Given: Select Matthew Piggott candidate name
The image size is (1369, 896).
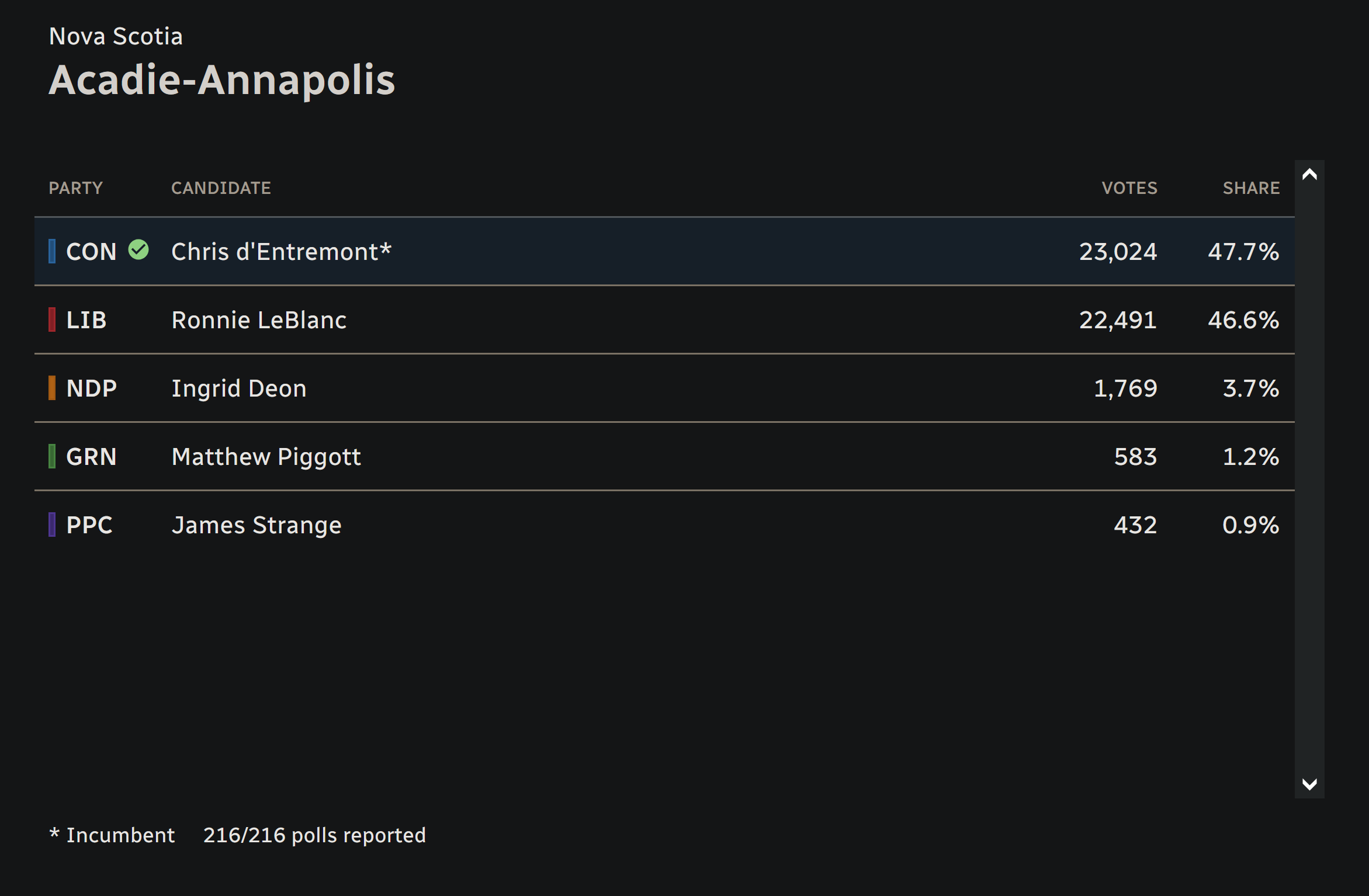Looking at the screenshot, I should pos(266,457).
